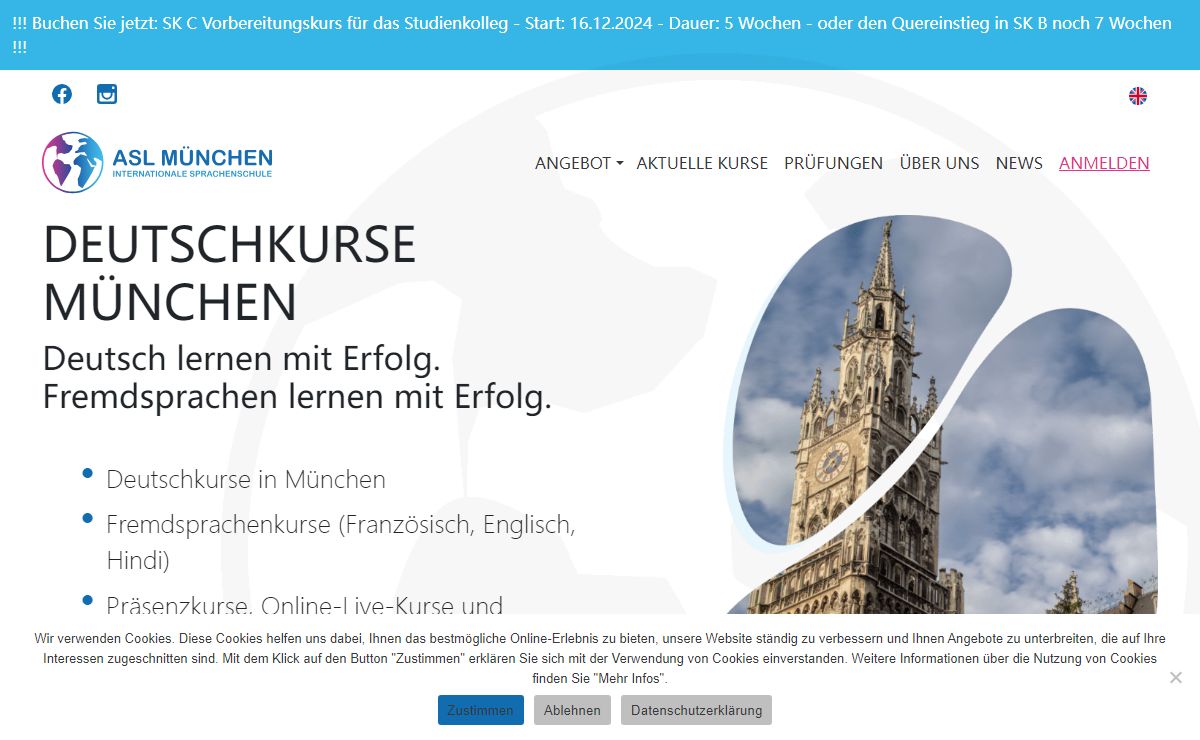Switch language via UK flag icon
Screen dimensions: 1200x740
coord(1138,96)
